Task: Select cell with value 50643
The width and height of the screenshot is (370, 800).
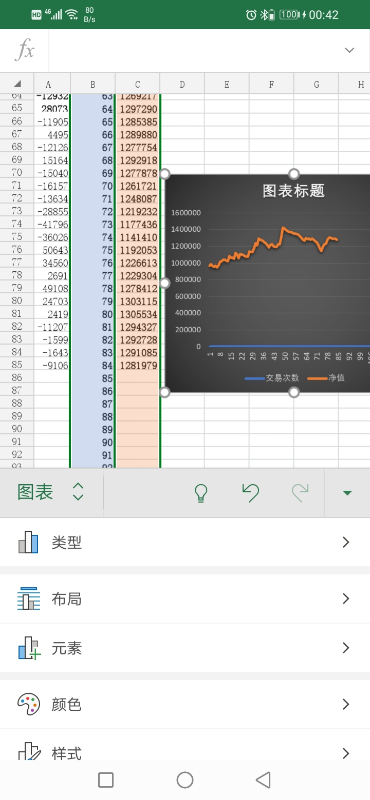Action: pos(52,249)
